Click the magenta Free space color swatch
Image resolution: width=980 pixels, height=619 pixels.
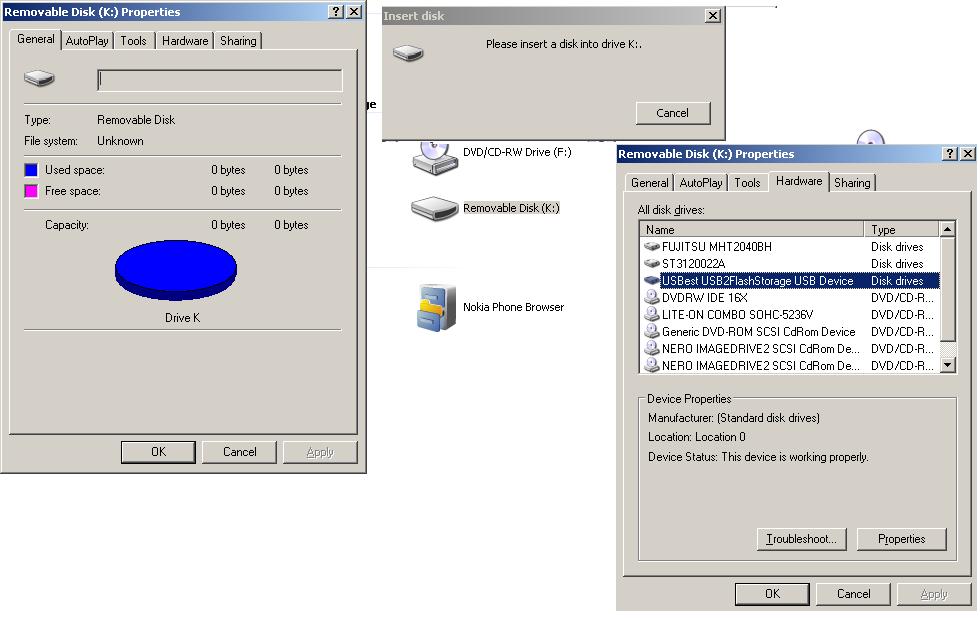[x=31, y=191]
